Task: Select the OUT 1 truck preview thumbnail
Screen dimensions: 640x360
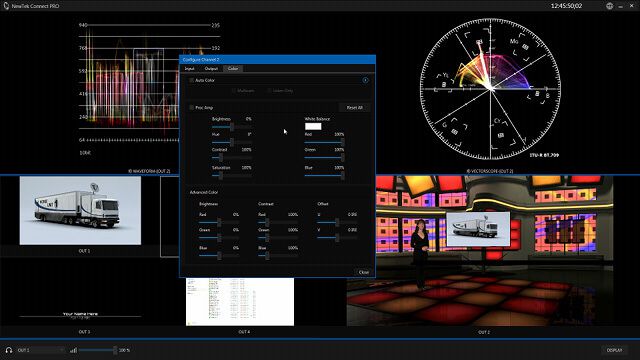Action: click(x=80, y=211)
